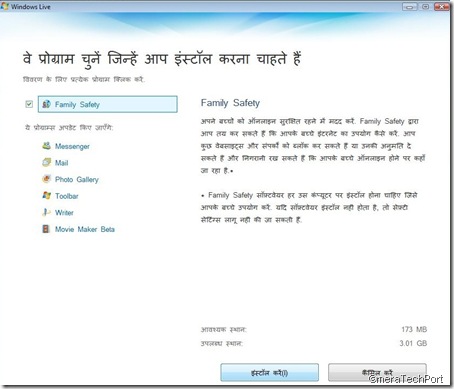Click the Family Safety heading in details pane
The width and height of the screenshot is (454, 389).
pyautogui.click(x=230, y=103)
